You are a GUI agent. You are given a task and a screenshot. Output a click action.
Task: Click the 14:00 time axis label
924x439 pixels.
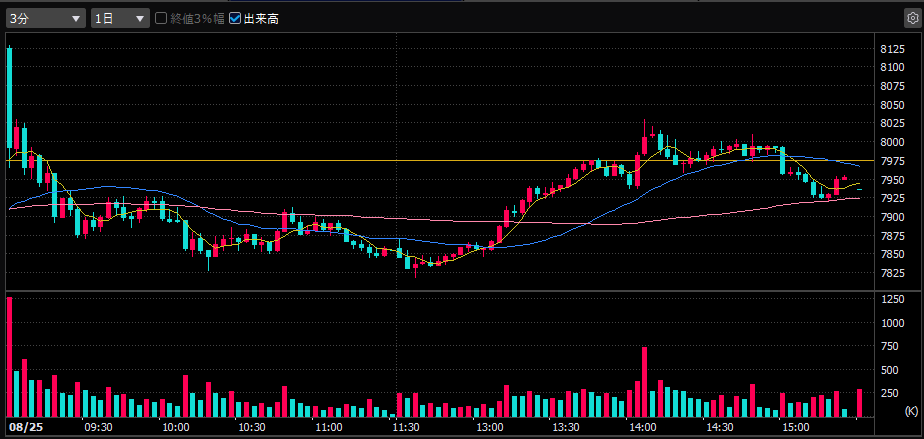coord(643,427)
